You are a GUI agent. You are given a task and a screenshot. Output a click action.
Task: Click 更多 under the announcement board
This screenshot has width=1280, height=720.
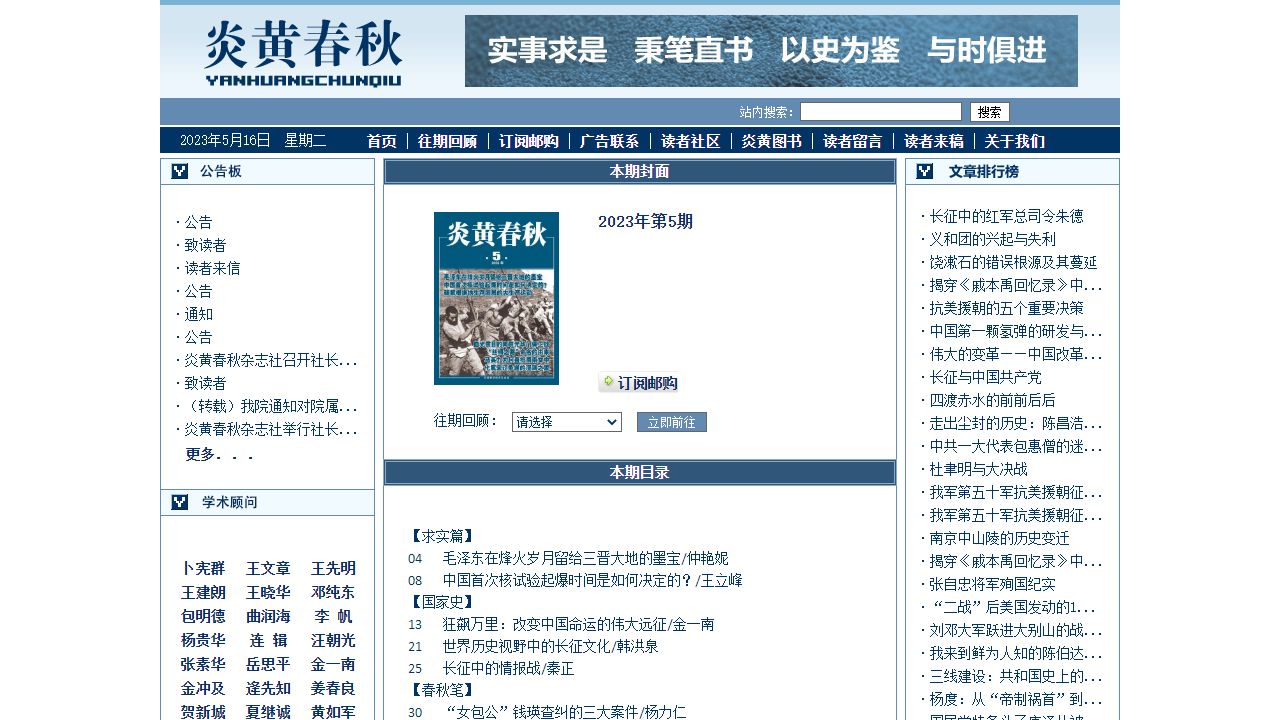220,454
